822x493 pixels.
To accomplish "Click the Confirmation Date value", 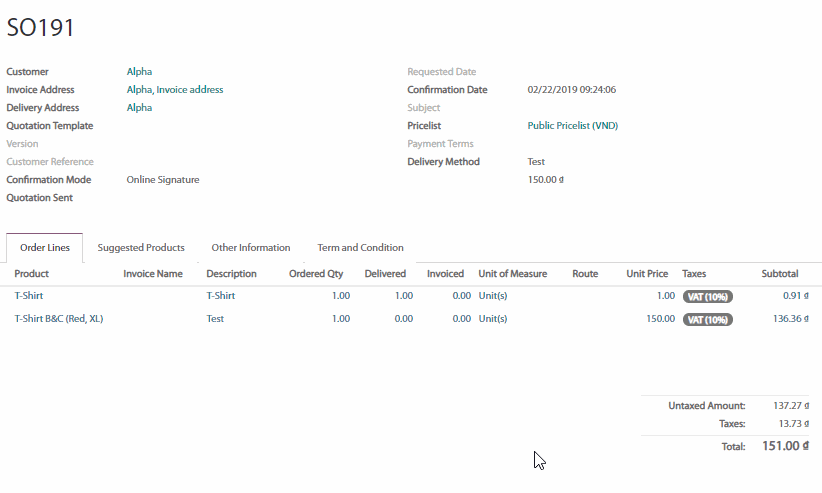I will coord(571,90).
